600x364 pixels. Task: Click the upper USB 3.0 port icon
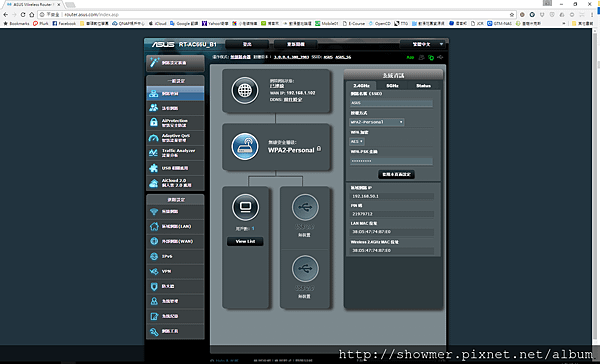pos(305,207)
